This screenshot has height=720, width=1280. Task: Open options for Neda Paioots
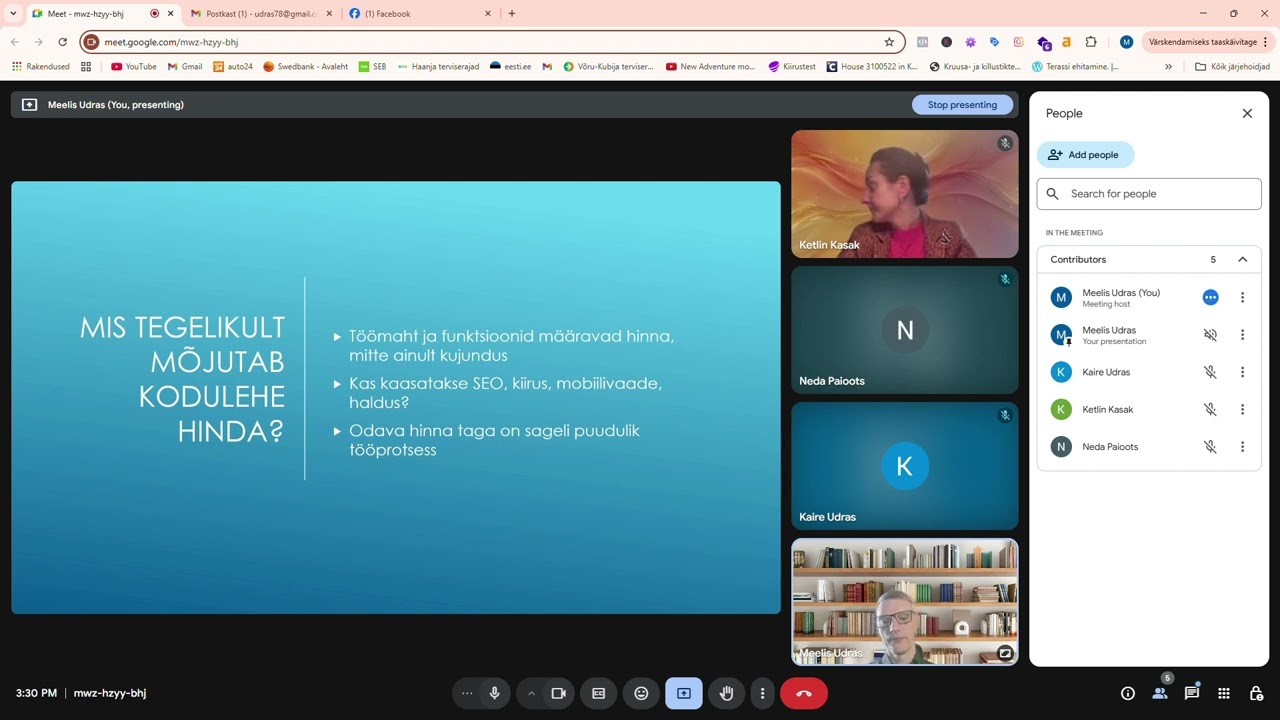point(1243,447)
